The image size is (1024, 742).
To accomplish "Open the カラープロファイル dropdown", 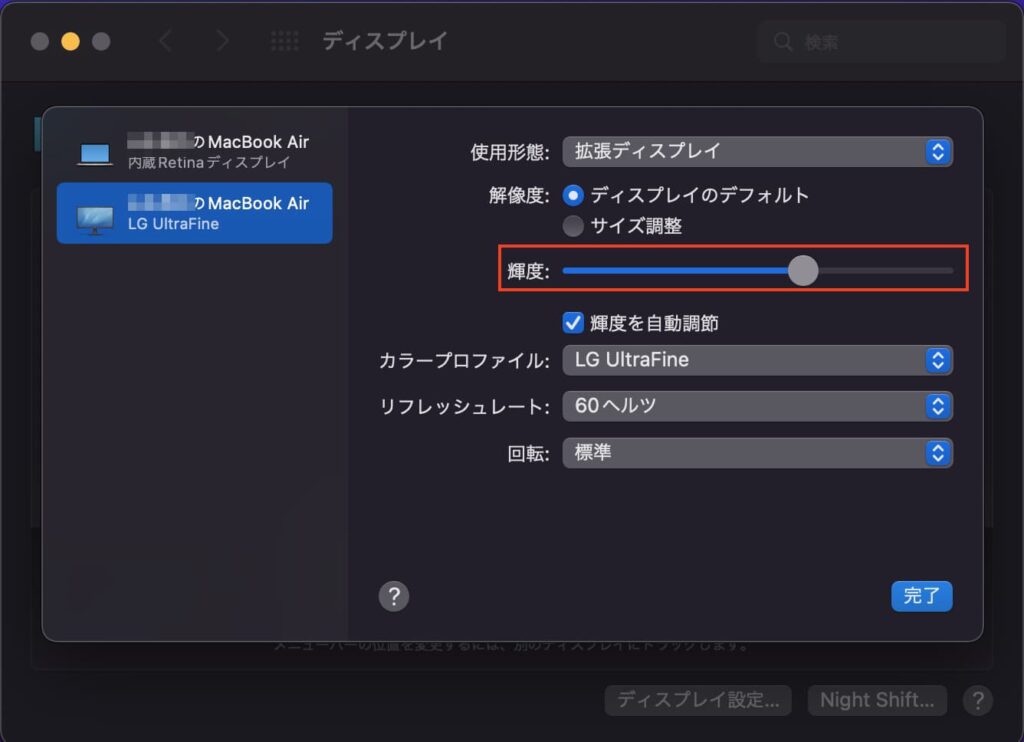I will (x=757, y=360).
